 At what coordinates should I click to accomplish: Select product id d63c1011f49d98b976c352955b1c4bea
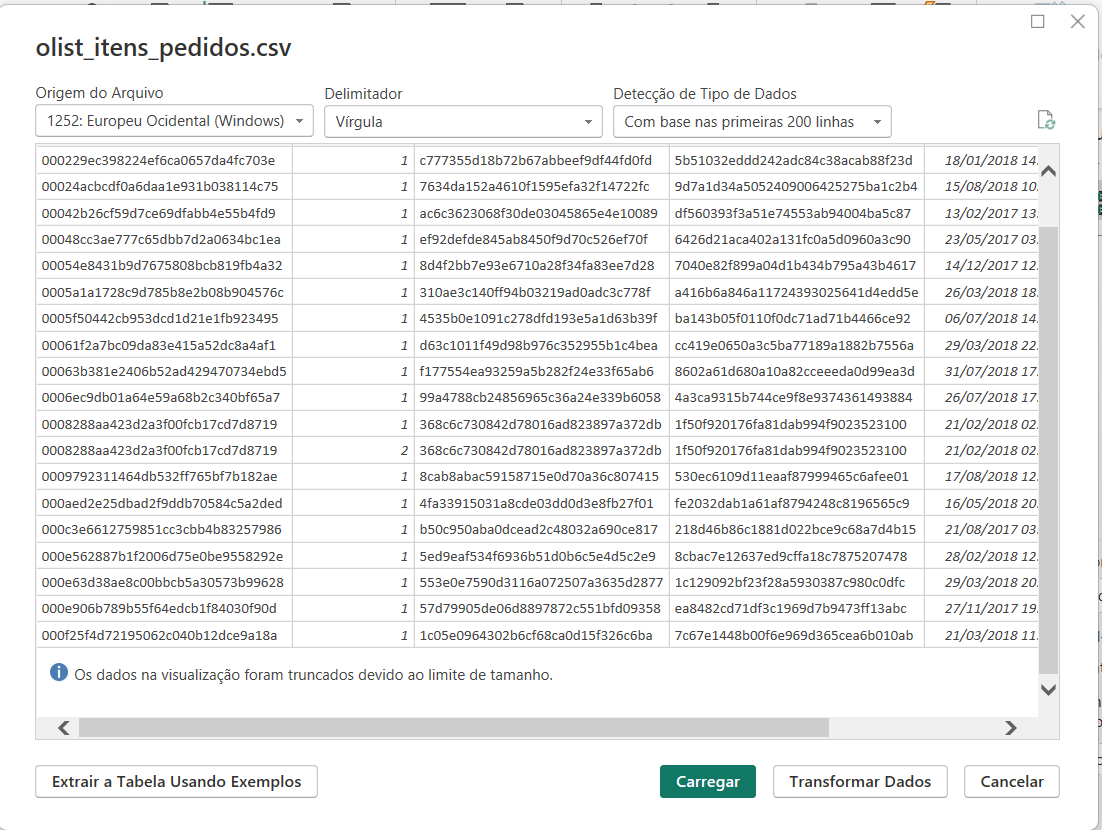pos(541,345)
